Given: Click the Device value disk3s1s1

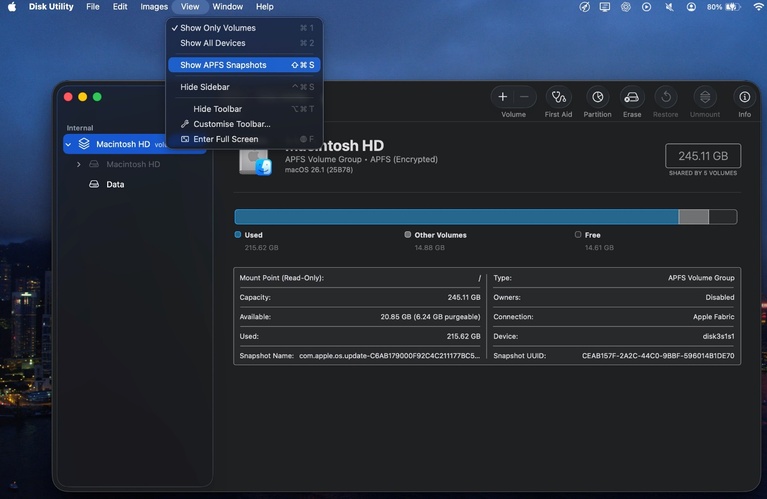Looking at the screenshot, I should [x=718, y=336].
